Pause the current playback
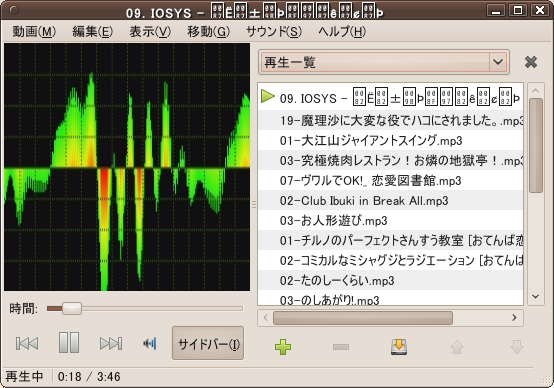Screen dimensions: 554x388 click(x=69, y=342)
